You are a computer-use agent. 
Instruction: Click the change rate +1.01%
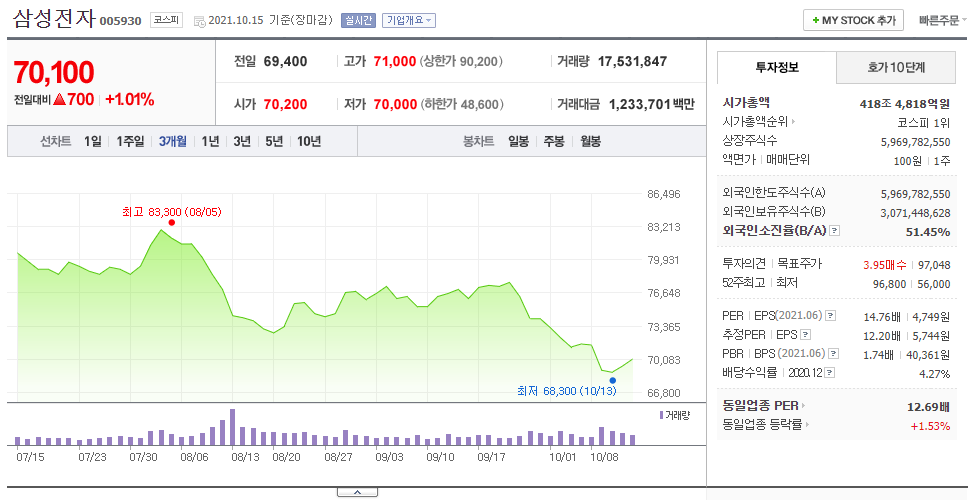[130, 100]
